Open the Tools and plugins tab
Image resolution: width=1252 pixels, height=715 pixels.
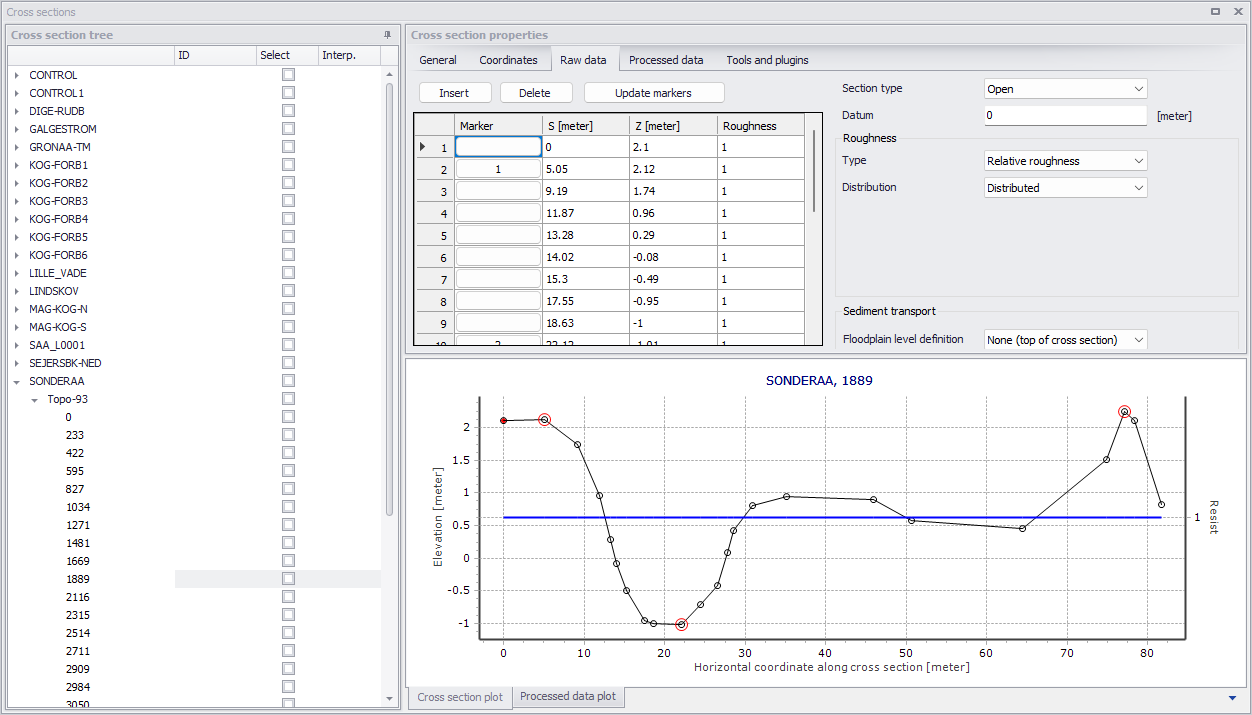coord(767,60)
